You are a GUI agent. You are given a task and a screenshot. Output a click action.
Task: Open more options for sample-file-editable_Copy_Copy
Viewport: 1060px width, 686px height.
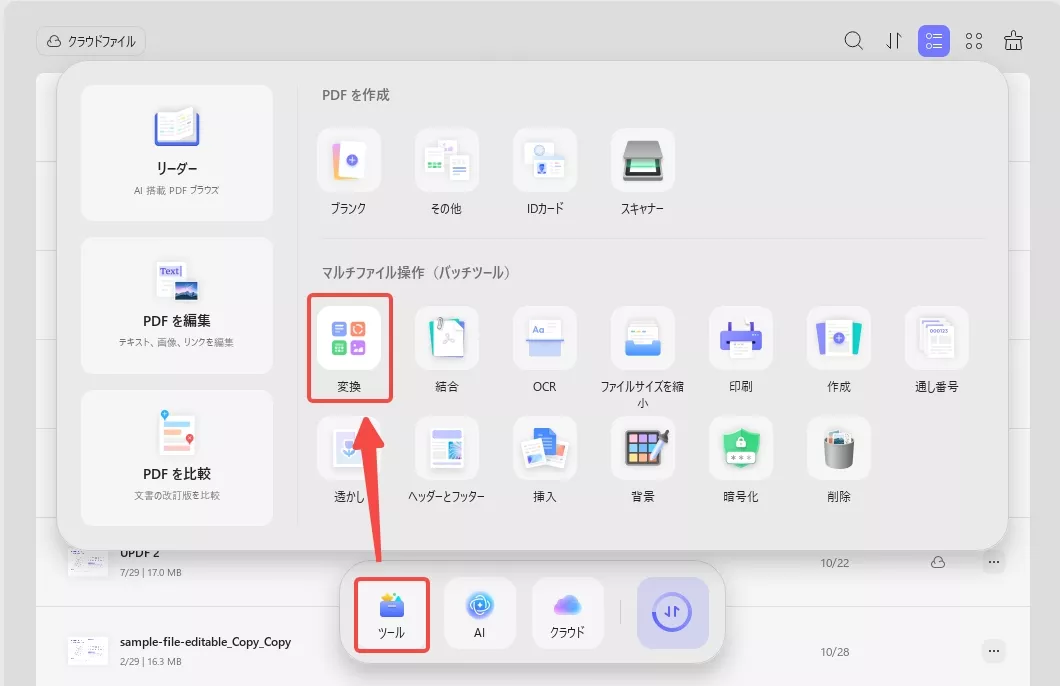point(994,650)
